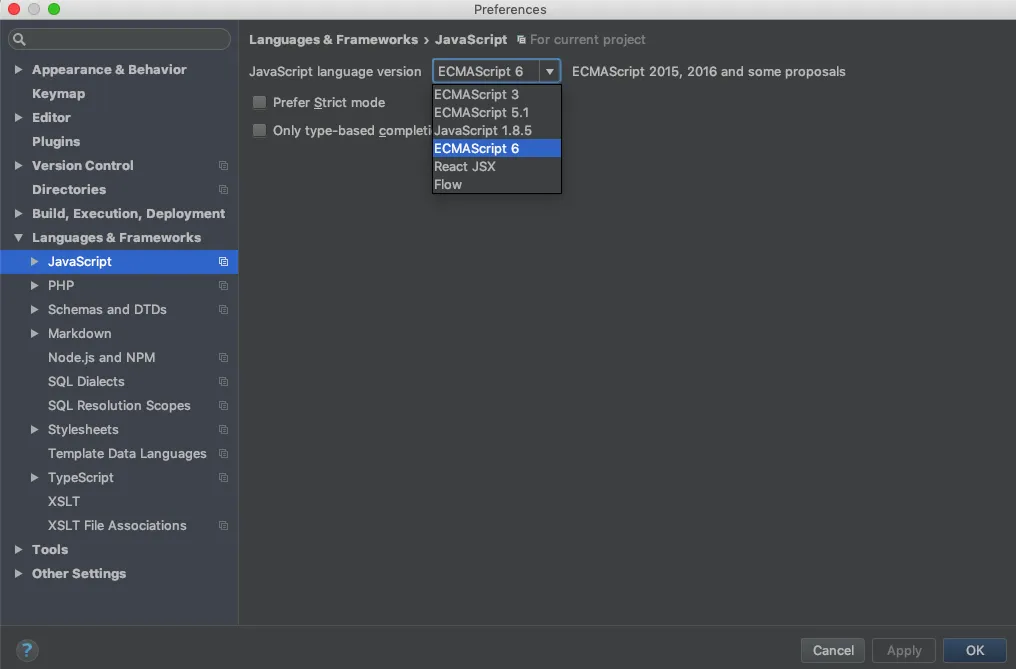The image size is (1016, 669).
Task: Expand the PHP settings node
Action: (34, 286)
